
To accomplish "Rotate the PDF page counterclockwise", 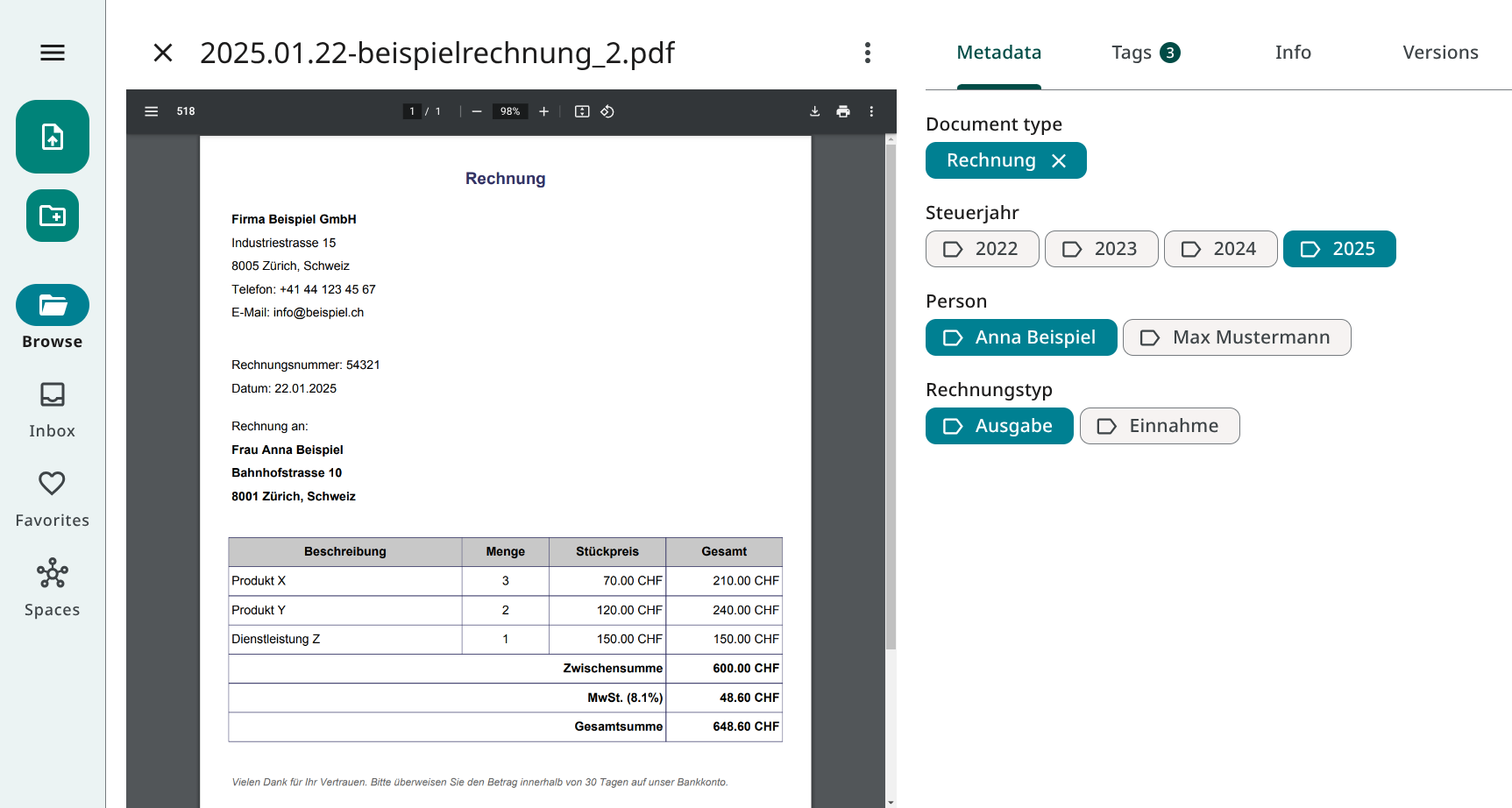I will click(x=607, y=111).
